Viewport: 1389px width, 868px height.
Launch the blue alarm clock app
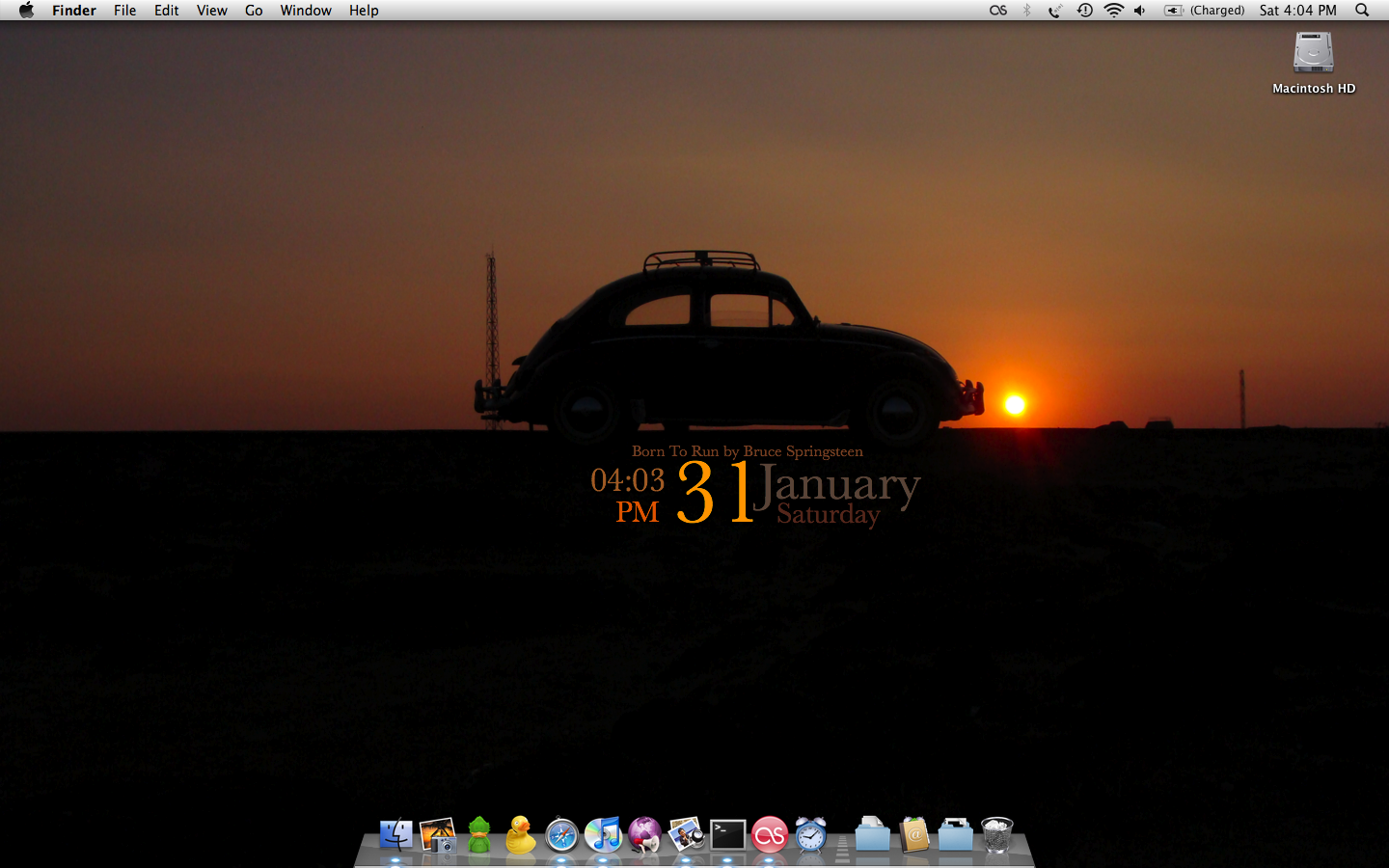pyautogui.click(x=811, y=835)
